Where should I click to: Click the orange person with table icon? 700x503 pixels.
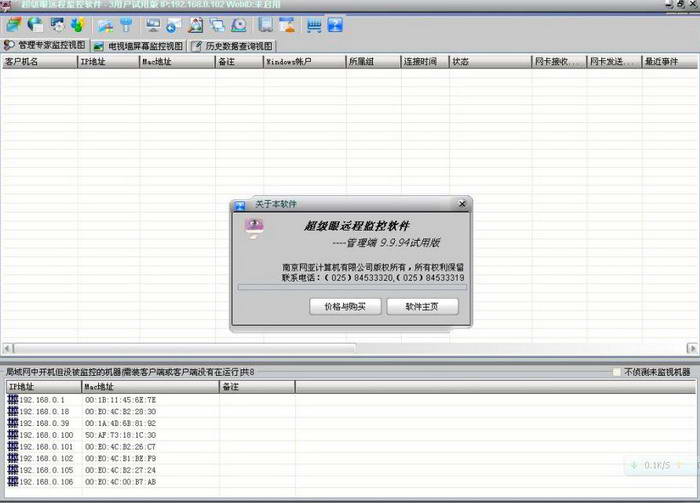pos(288,25)
